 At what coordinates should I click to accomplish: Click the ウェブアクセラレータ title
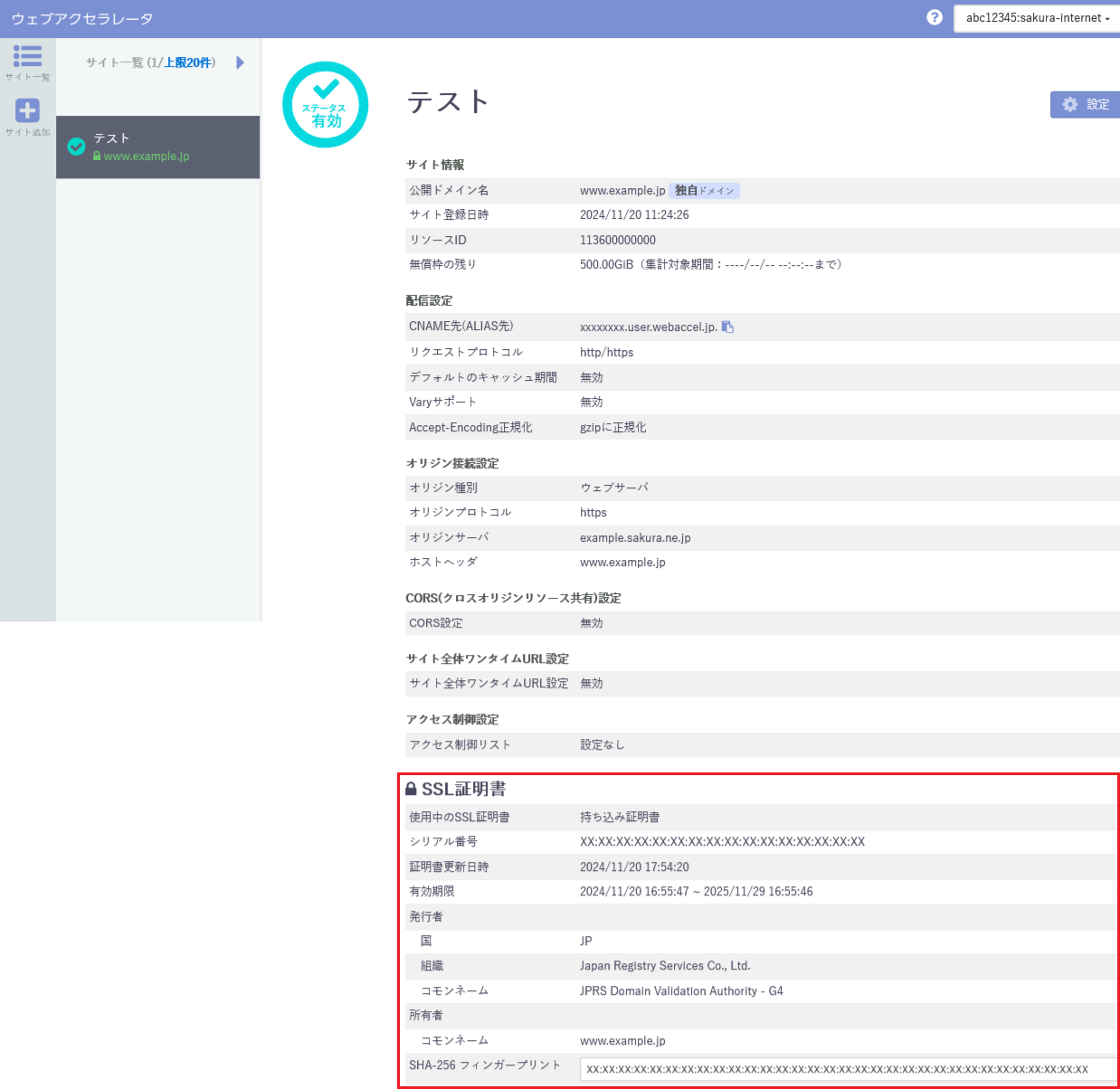81,19
